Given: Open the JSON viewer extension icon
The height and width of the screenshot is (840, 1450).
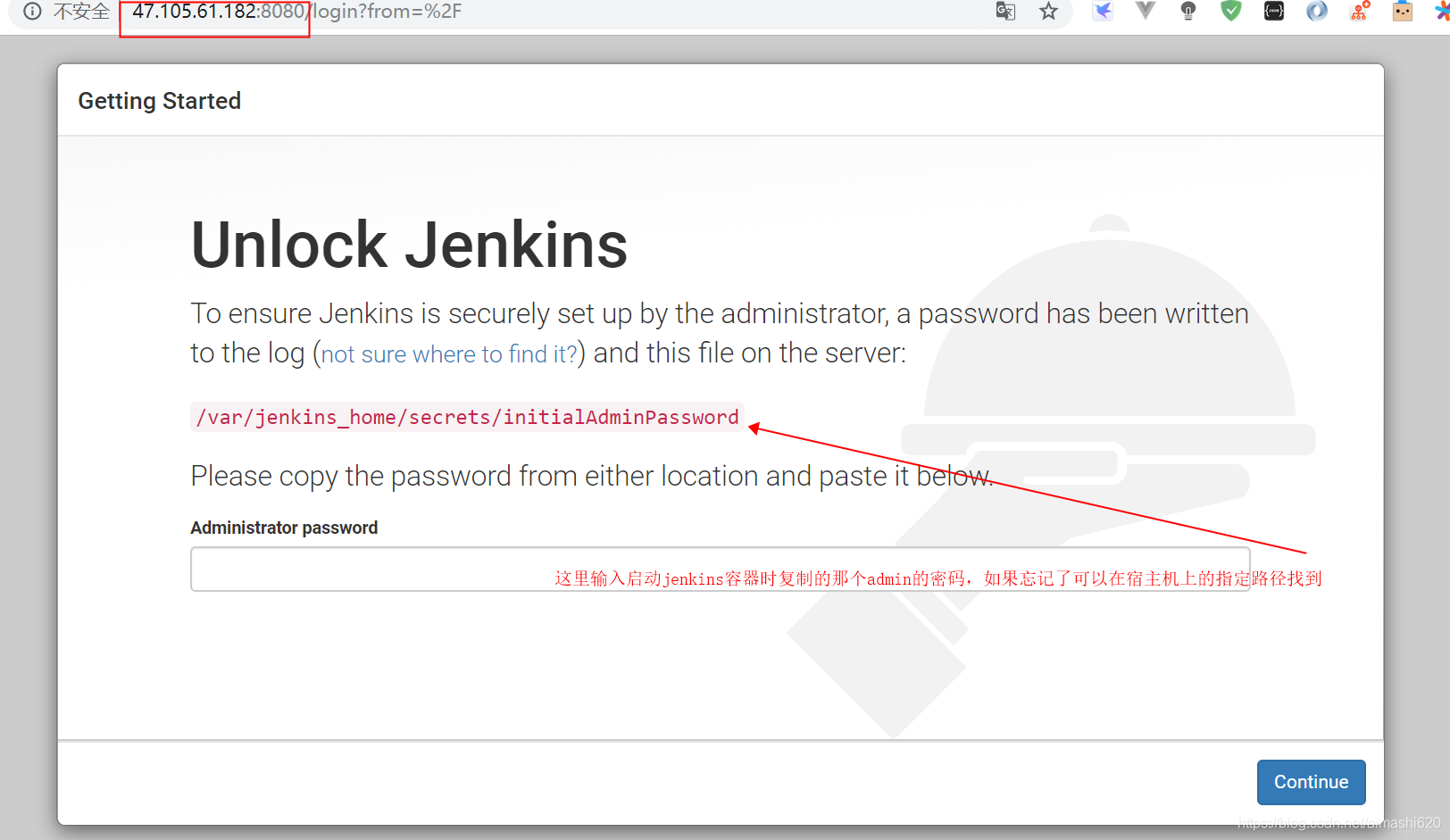Looking at the screenshot, I should click(x=1274, y=12).
